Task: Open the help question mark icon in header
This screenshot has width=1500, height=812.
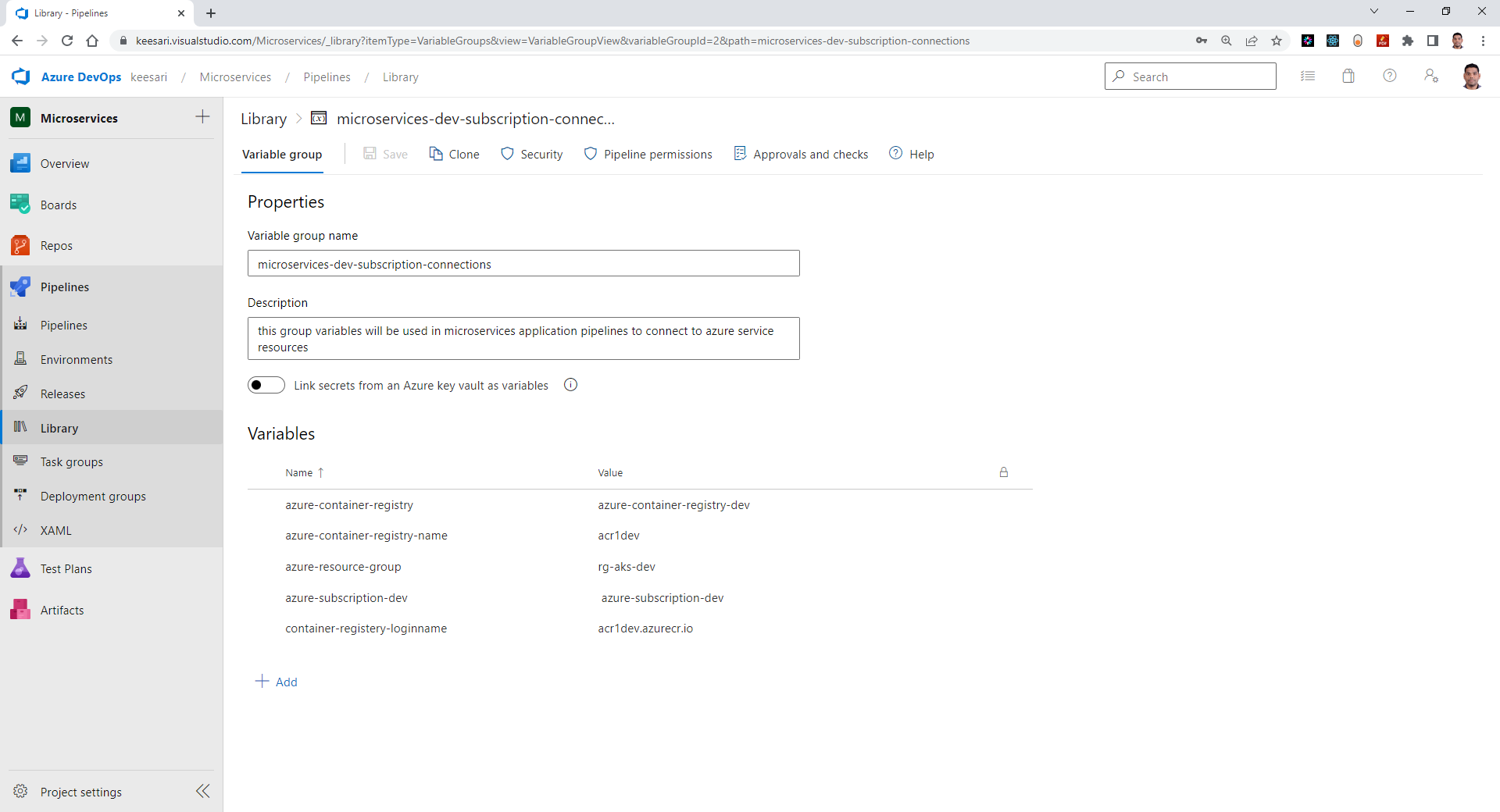Action: tap(1390, 76)
